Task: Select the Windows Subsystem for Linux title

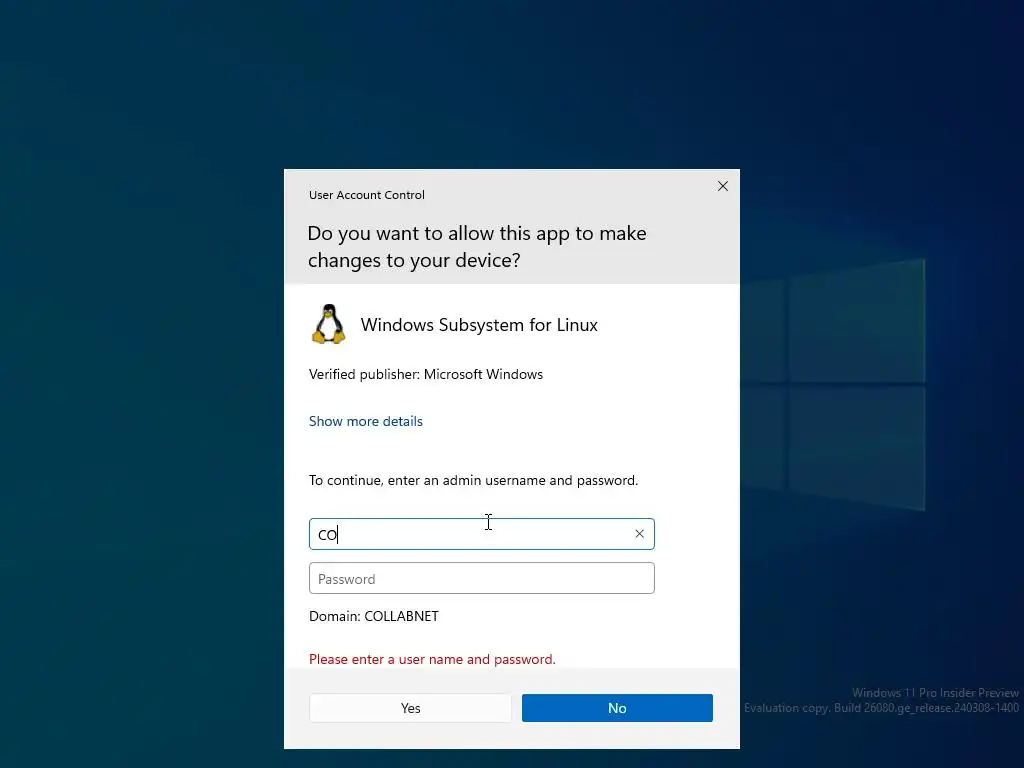Action: tap(479, 325)
